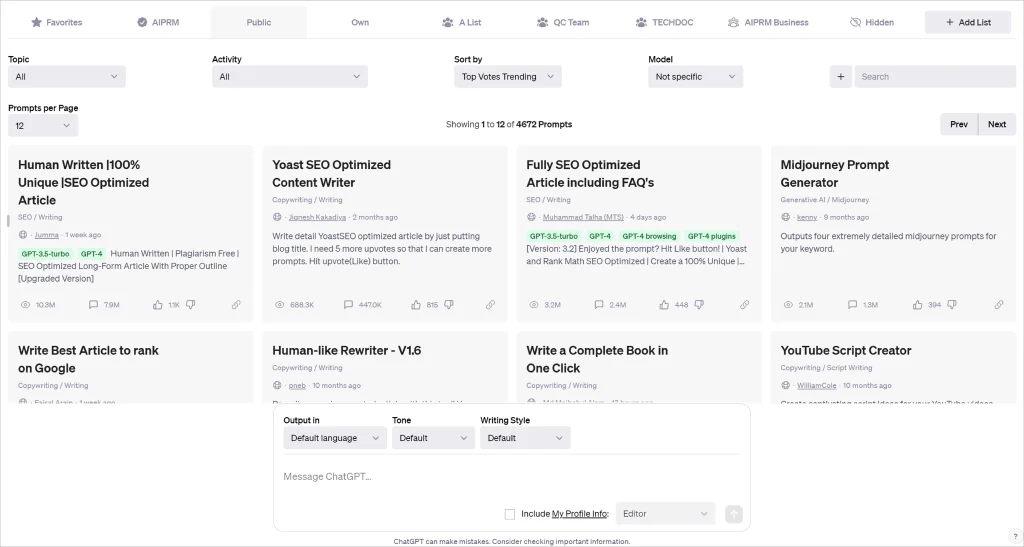Click the GPT-4 plugins model tag
Image resolution: width=1024 pixels, height=547 pixels.
(x=711, y=236)
